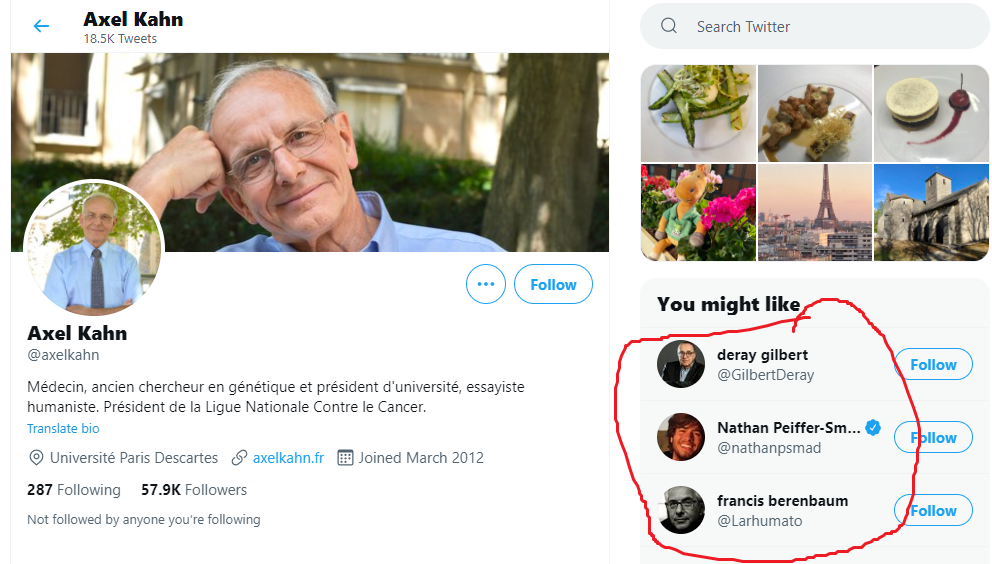View the 287 Following list
Image resolution: width=992 pixels, height=564 pixels.
tap(74, 490)
